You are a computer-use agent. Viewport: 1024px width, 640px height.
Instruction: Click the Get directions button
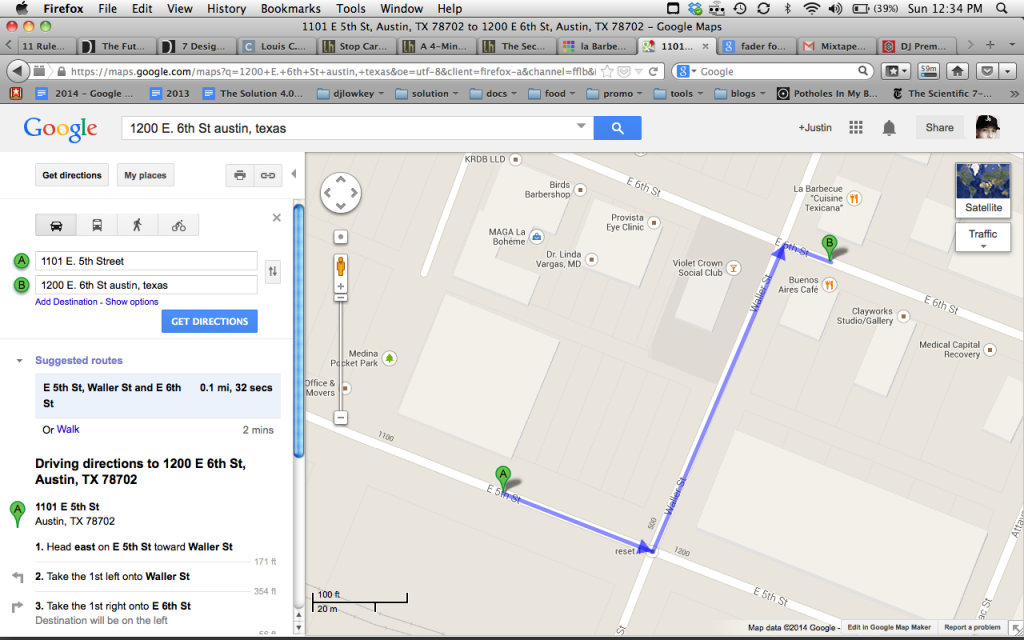click(72, 175)
